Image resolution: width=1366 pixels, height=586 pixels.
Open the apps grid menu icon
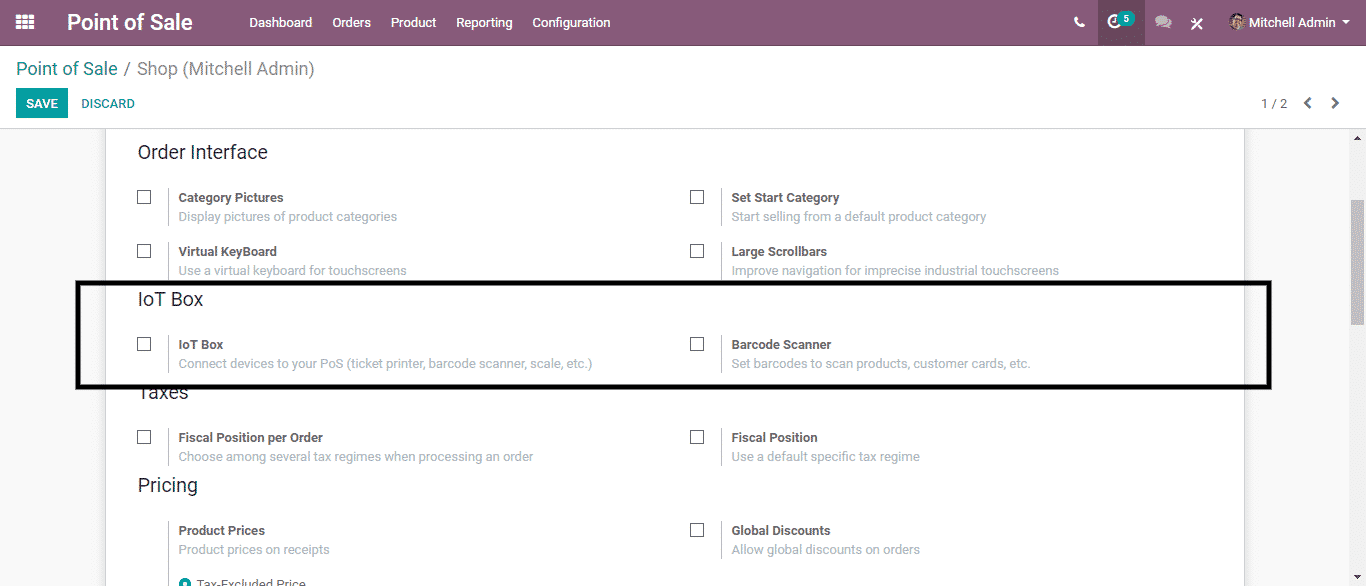coord(25,22)
